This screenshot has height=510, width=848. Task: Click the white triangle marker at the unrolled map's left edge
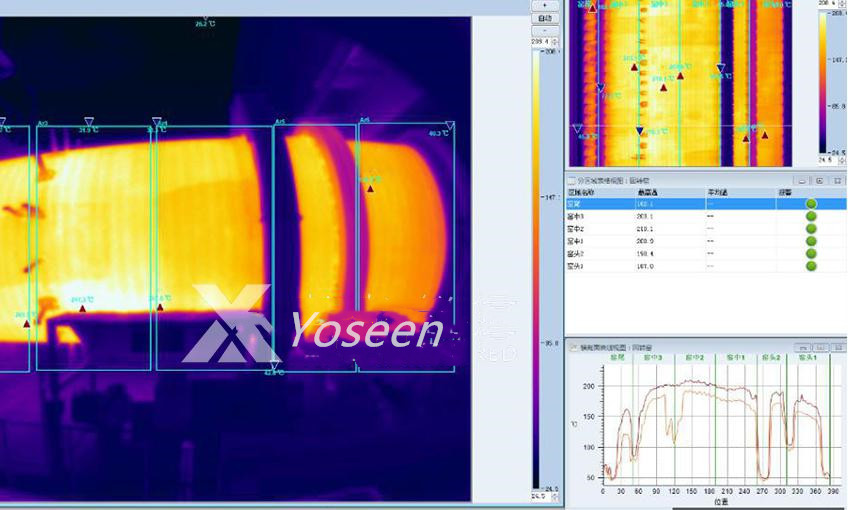click(x=577, y=129)
